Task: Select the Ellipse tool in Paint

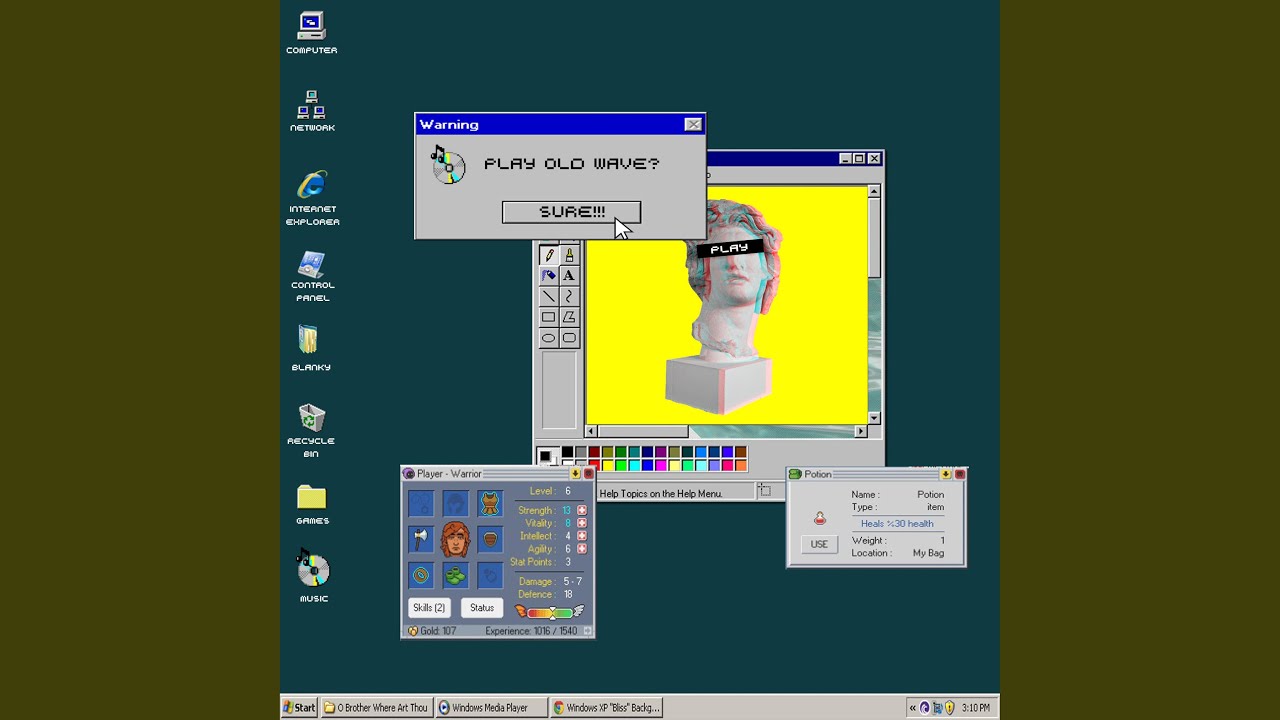Action: (x=548, y=338)
